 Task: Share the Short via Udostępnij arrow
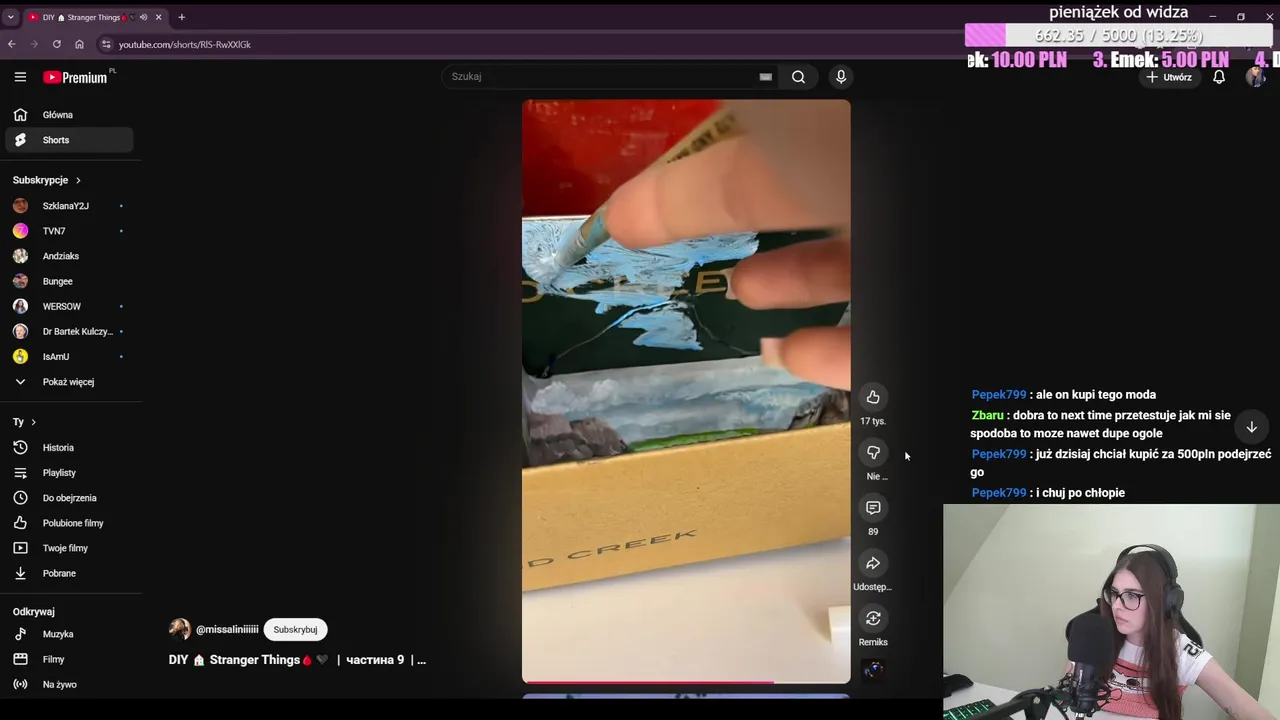[873, 563]
